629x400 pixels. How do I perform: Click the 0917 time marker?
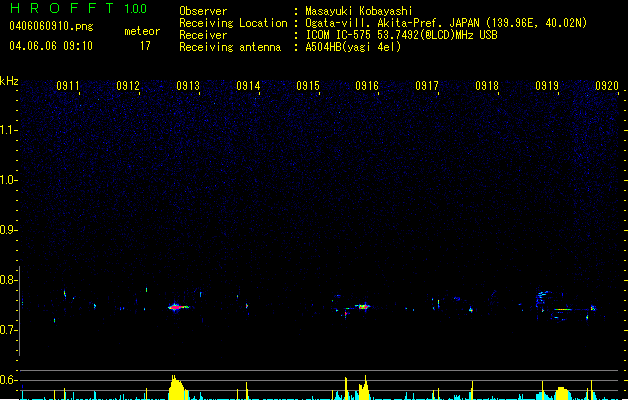(x=427, y=86)
